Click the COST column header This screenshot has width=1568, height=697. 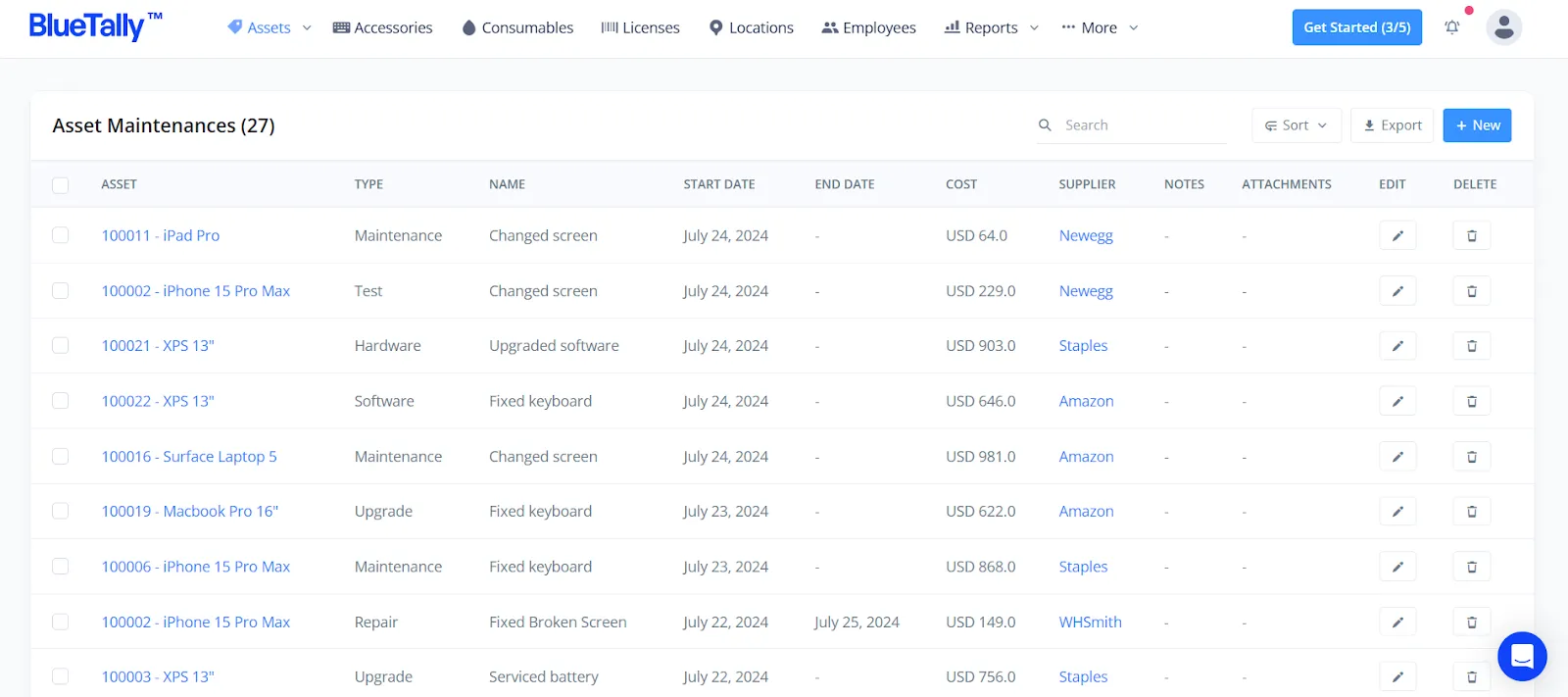961,184
